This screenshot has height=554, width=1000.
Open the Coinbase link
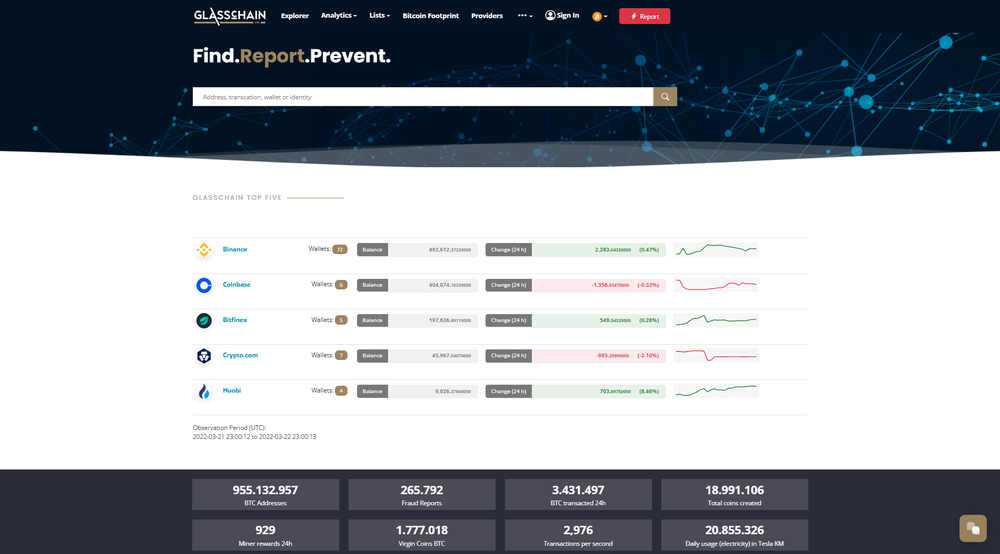236,284
